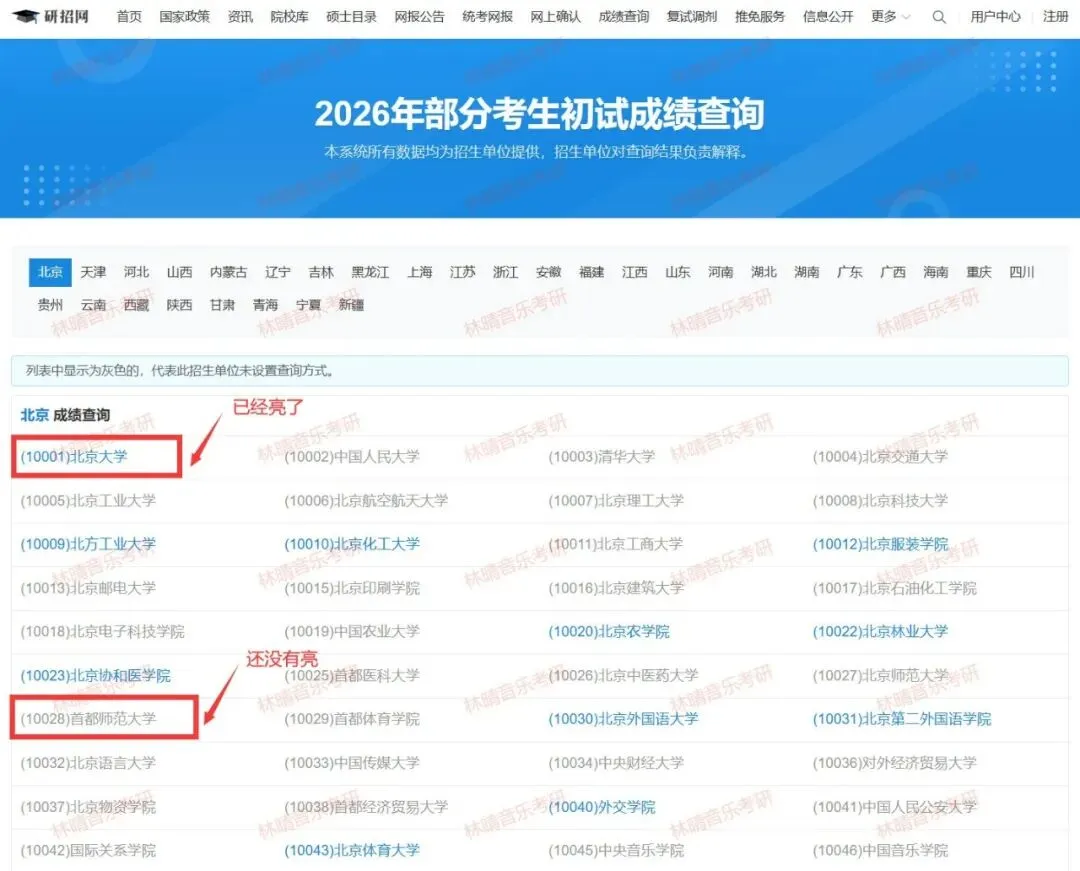1080x871 pixels.
Task: Select the 福建 province tab
Action: (592, 272)
